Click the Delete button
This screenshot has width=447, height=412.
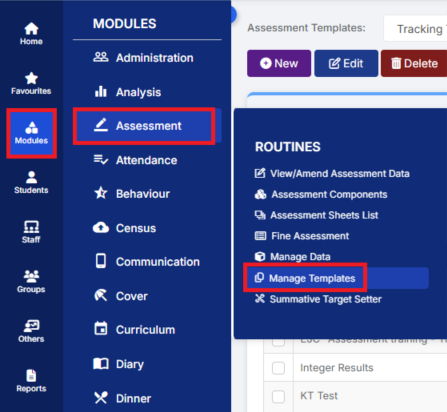coord(414,64)
